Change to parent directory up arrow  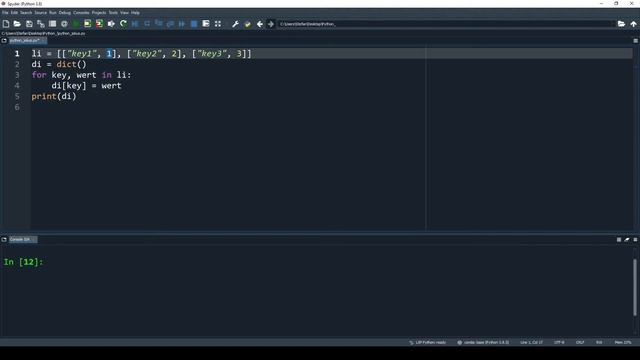(x=633, y=24)
